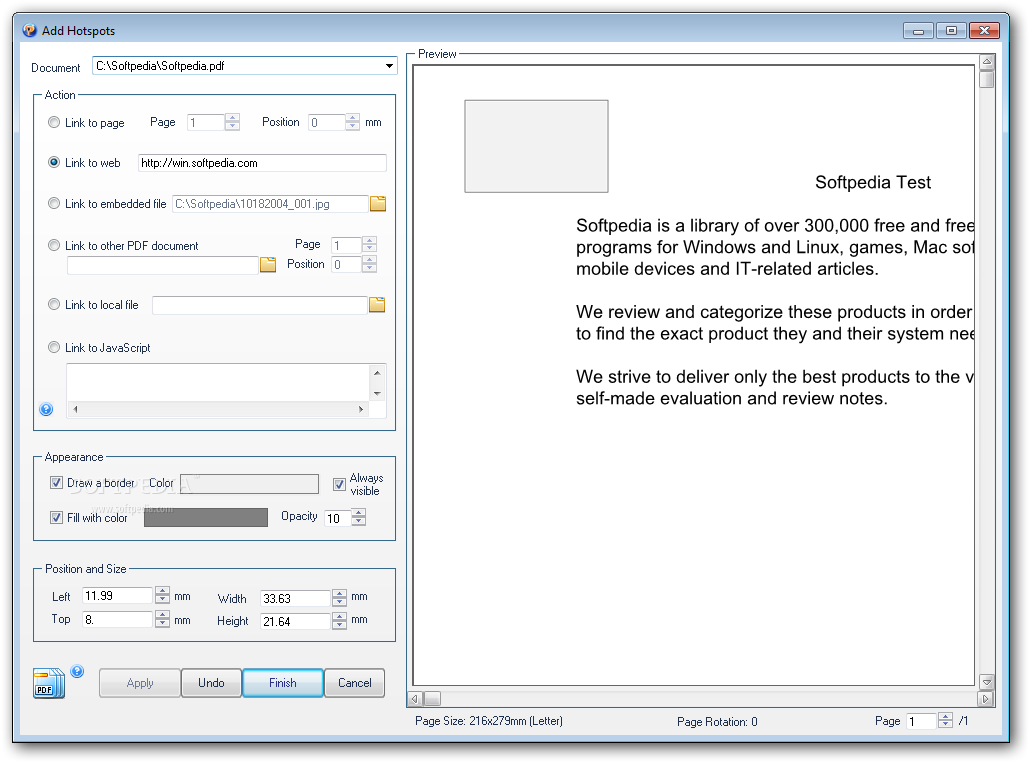Browse for local file with folder icon
Image resolution: width=1030 pixels, height=763 pixels.
click(377, 305)
